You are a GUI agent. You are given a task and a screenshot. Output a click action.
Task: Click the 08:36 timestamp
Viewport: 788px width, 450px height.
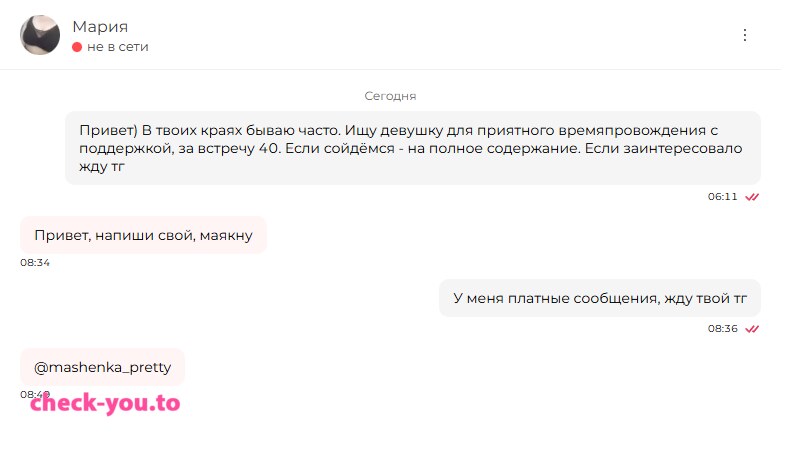click(x=722, y=329)
